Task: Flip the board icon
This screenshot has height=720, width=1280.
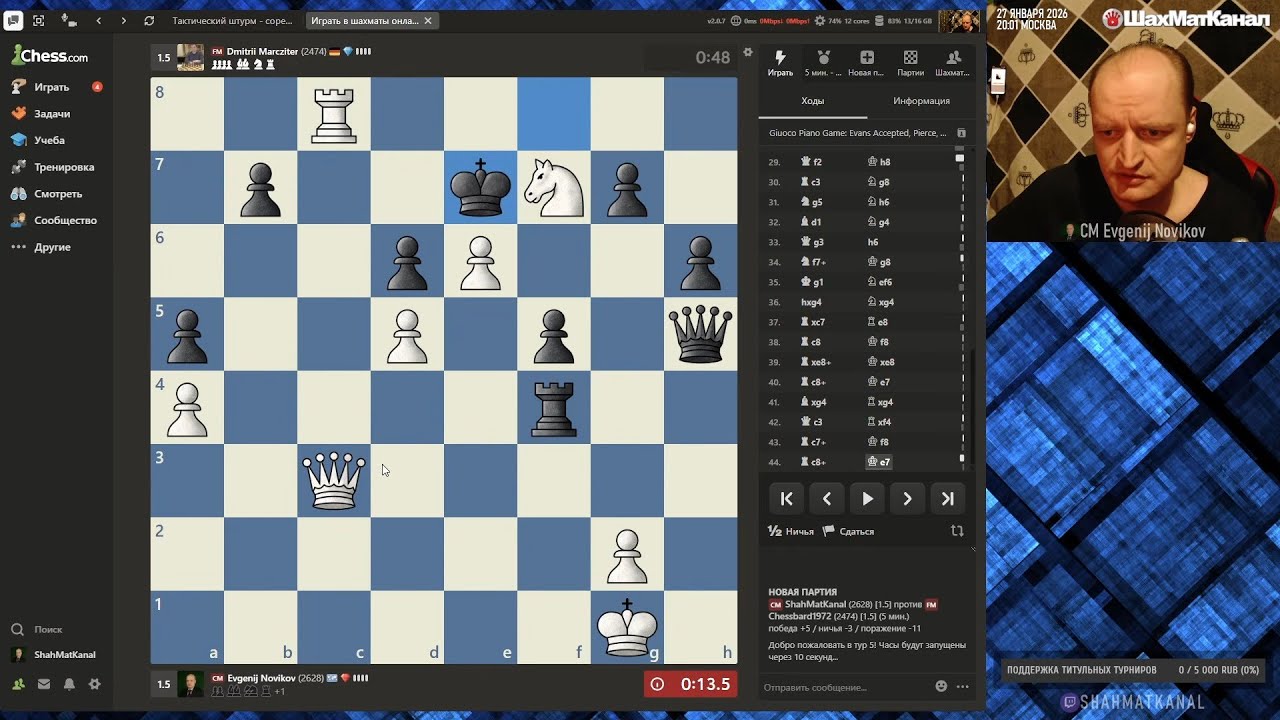Action: [x=957, y=531]
